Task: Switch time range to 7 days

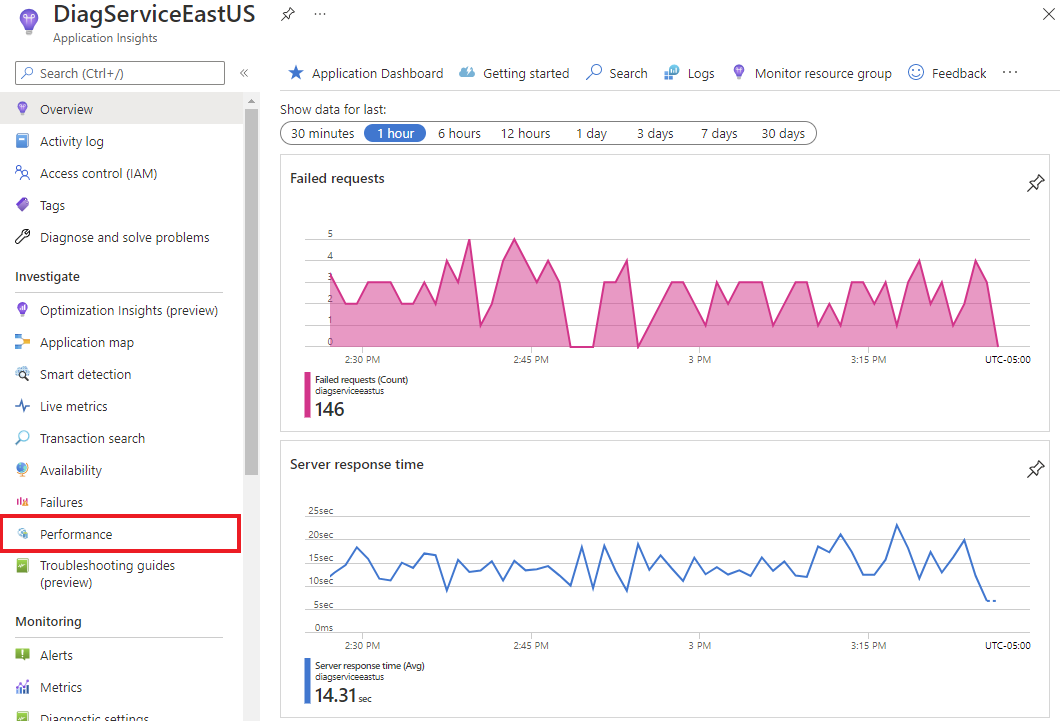Action: 718,133
